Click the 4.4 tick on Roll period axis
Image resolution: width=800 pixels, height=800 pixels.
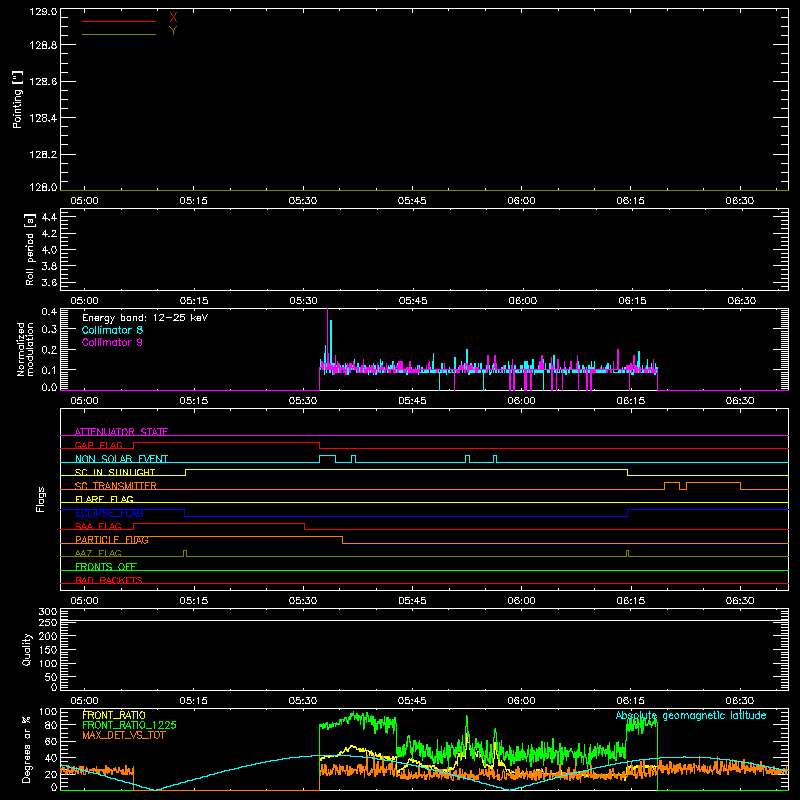click(49, 217)
